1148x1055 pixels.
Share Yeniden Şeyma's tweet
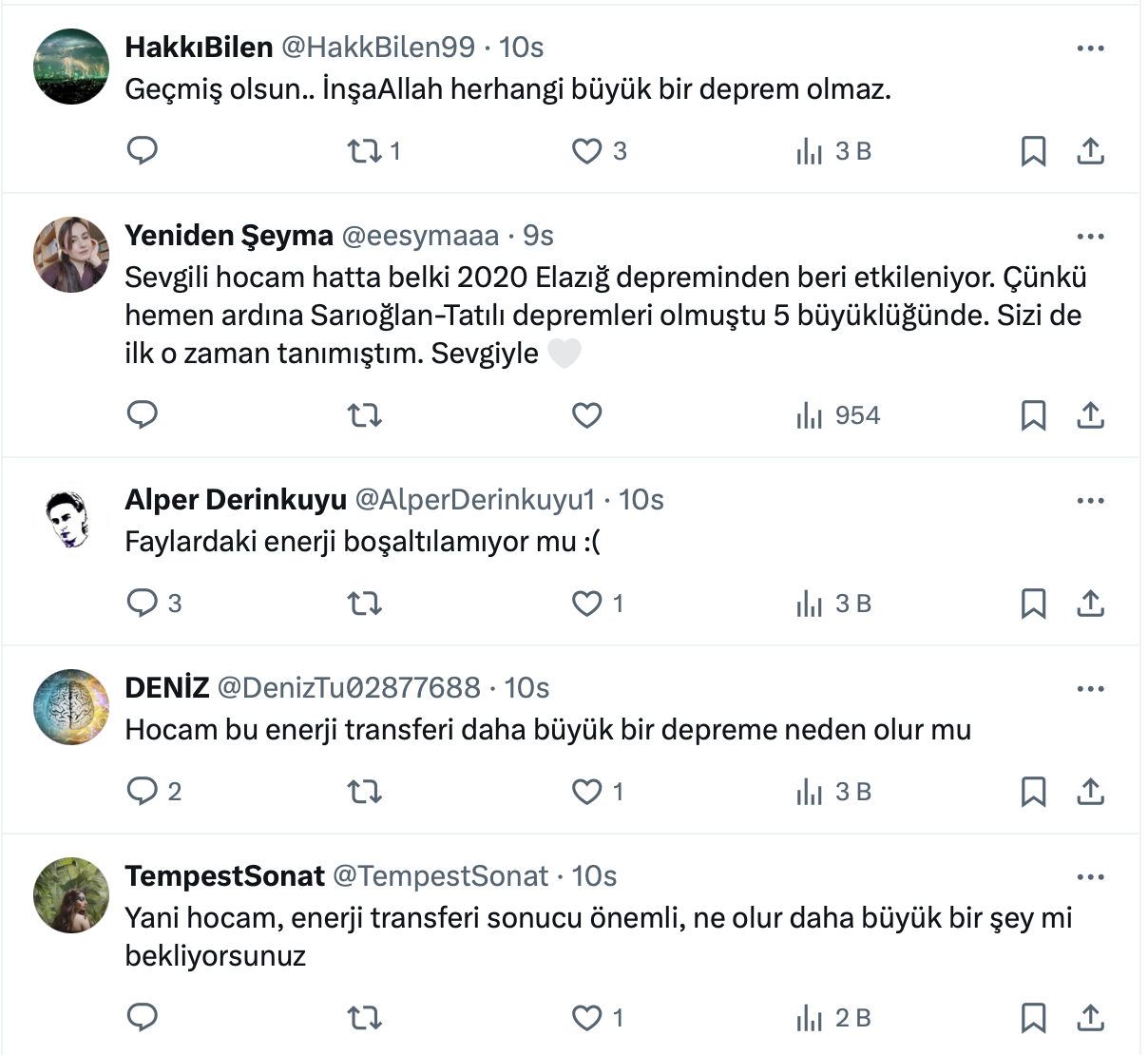tap(1090, 415)
